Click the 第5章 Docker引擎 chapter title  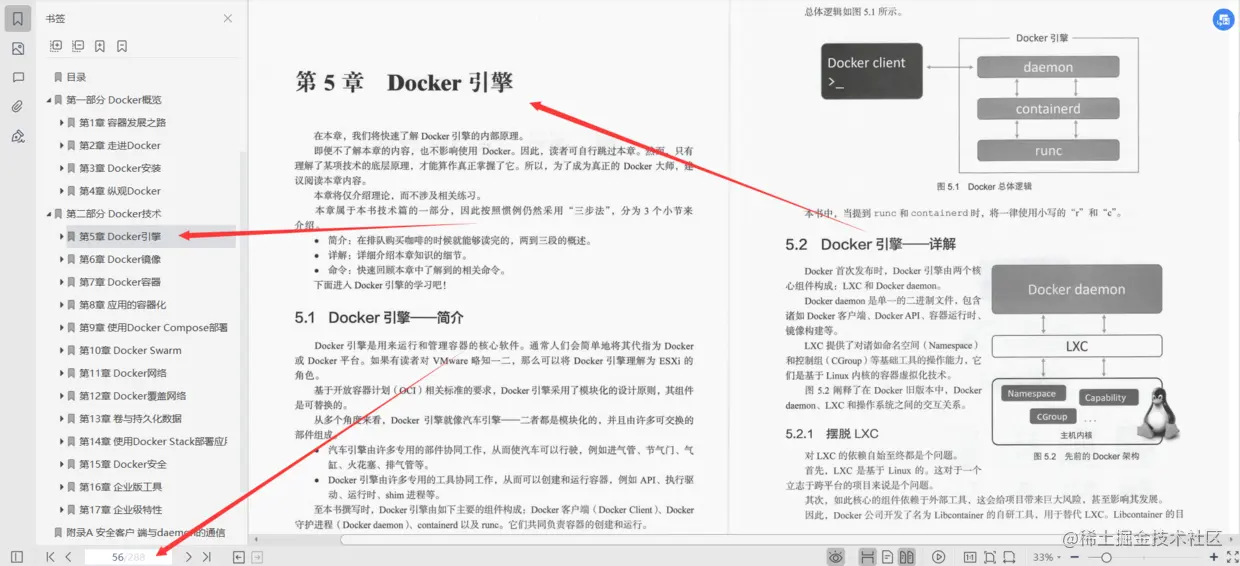coord(404,82)
